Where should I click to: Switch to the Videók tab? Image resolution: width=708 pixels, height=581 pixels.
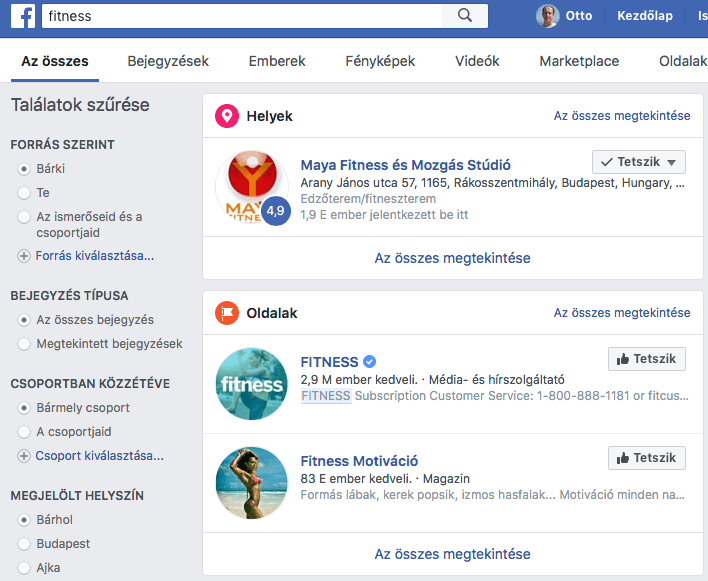pos(477,61)
